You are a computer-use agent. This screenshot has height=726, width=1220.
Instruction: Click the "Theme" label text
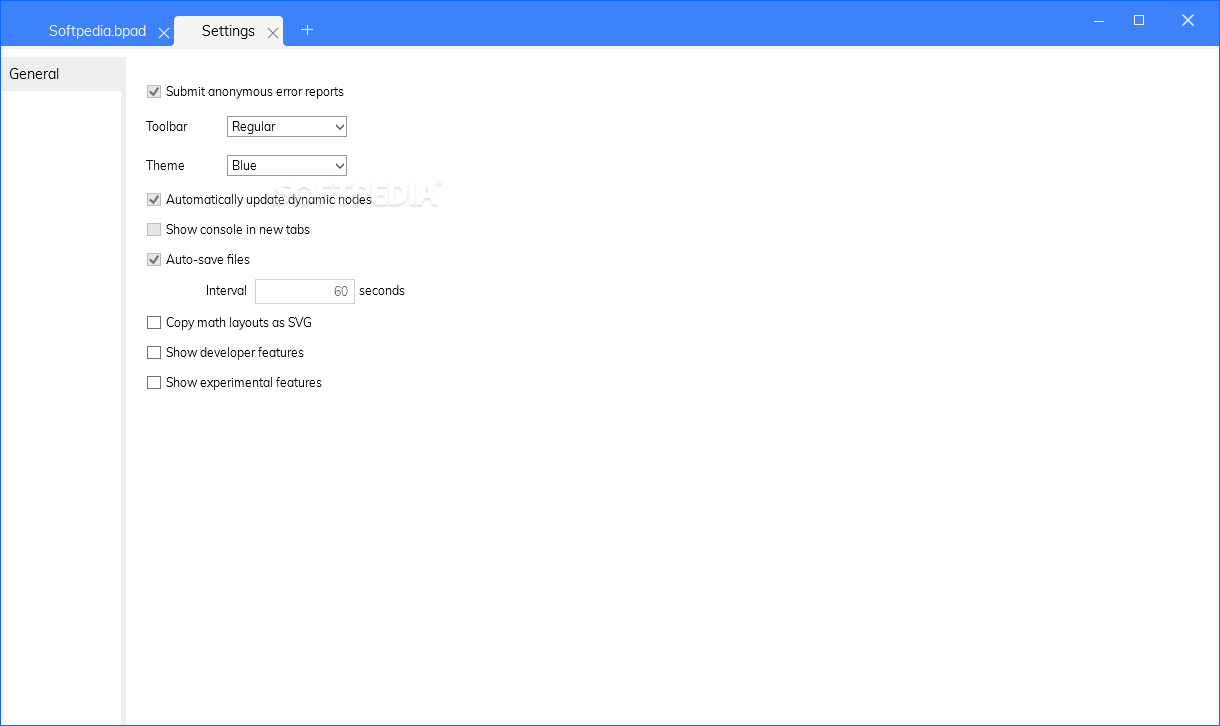(165, 166)
